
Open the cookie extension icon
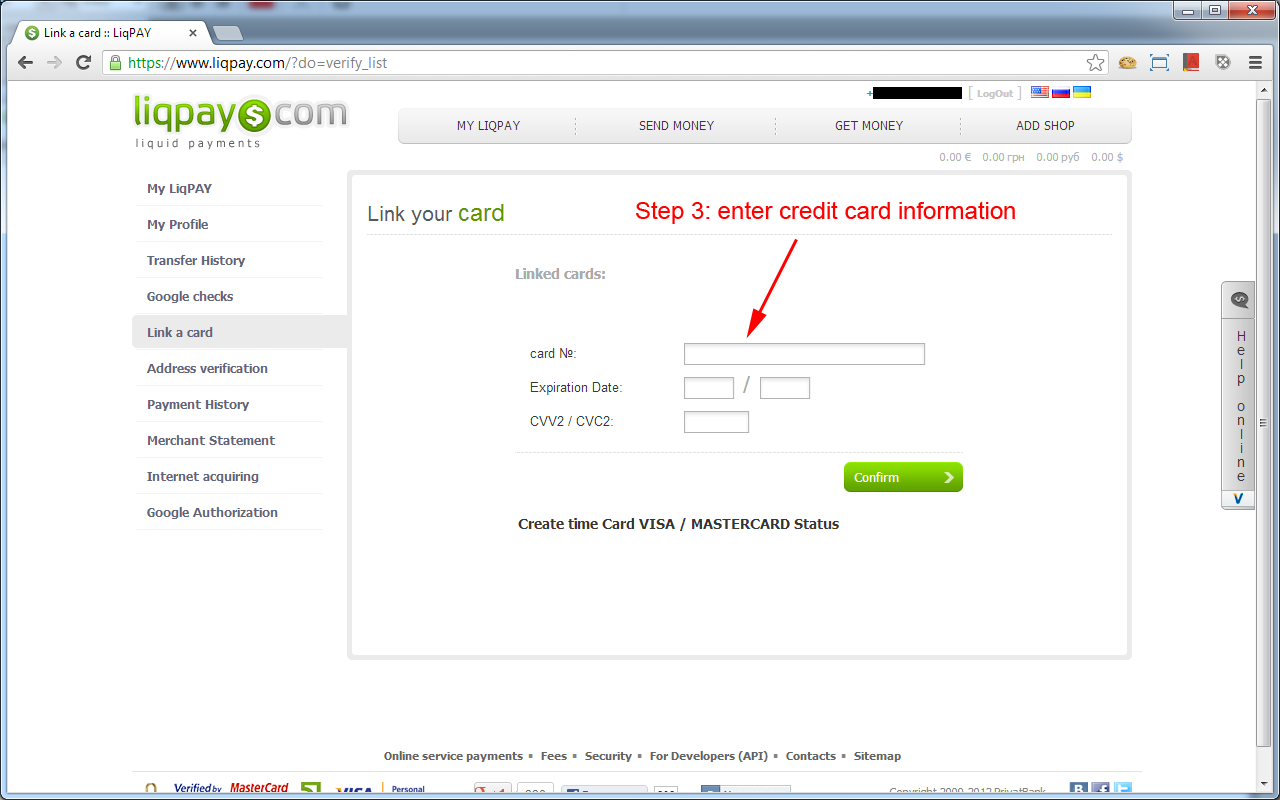pyautogui.click(x=1128, y=62)
